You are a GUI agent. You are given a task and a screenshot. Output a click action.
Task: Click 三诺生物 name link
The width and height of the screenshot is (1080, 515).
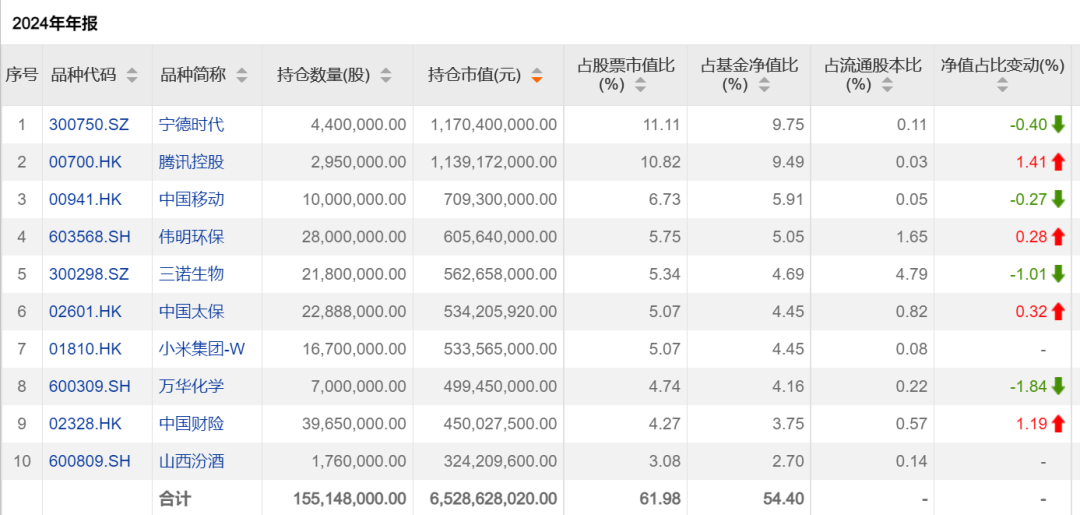click(191, 274)
